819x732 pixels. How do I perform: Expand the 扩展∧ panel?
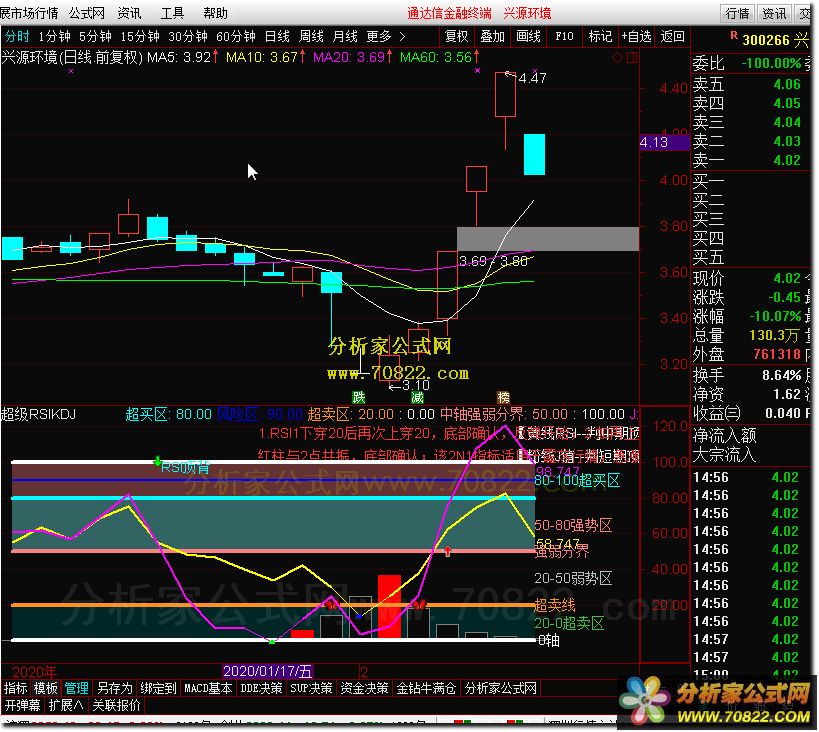[x=66, y=705]
